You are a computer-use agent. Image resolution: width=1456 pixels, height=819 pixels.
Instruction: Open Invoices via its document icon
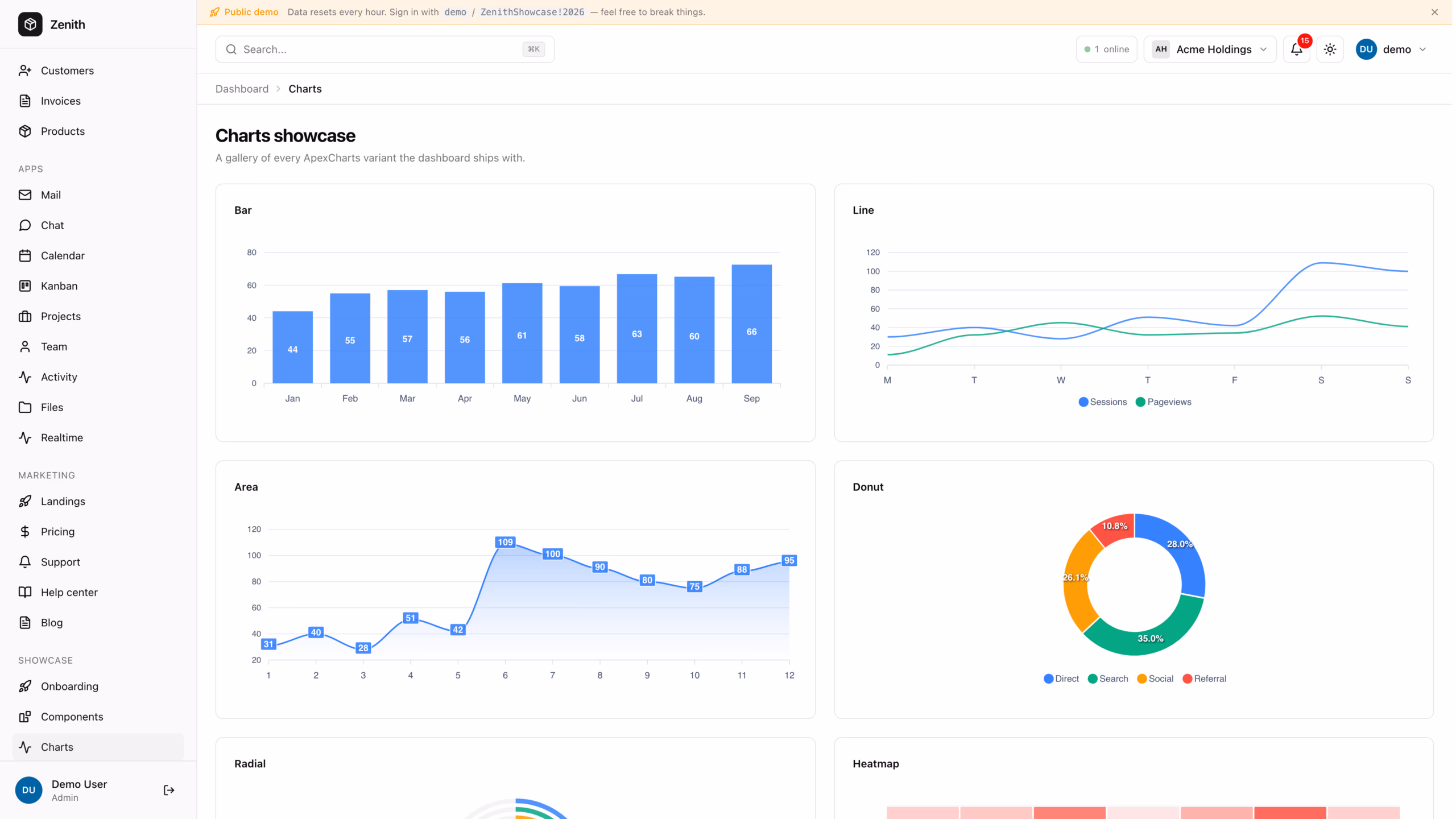25,101
